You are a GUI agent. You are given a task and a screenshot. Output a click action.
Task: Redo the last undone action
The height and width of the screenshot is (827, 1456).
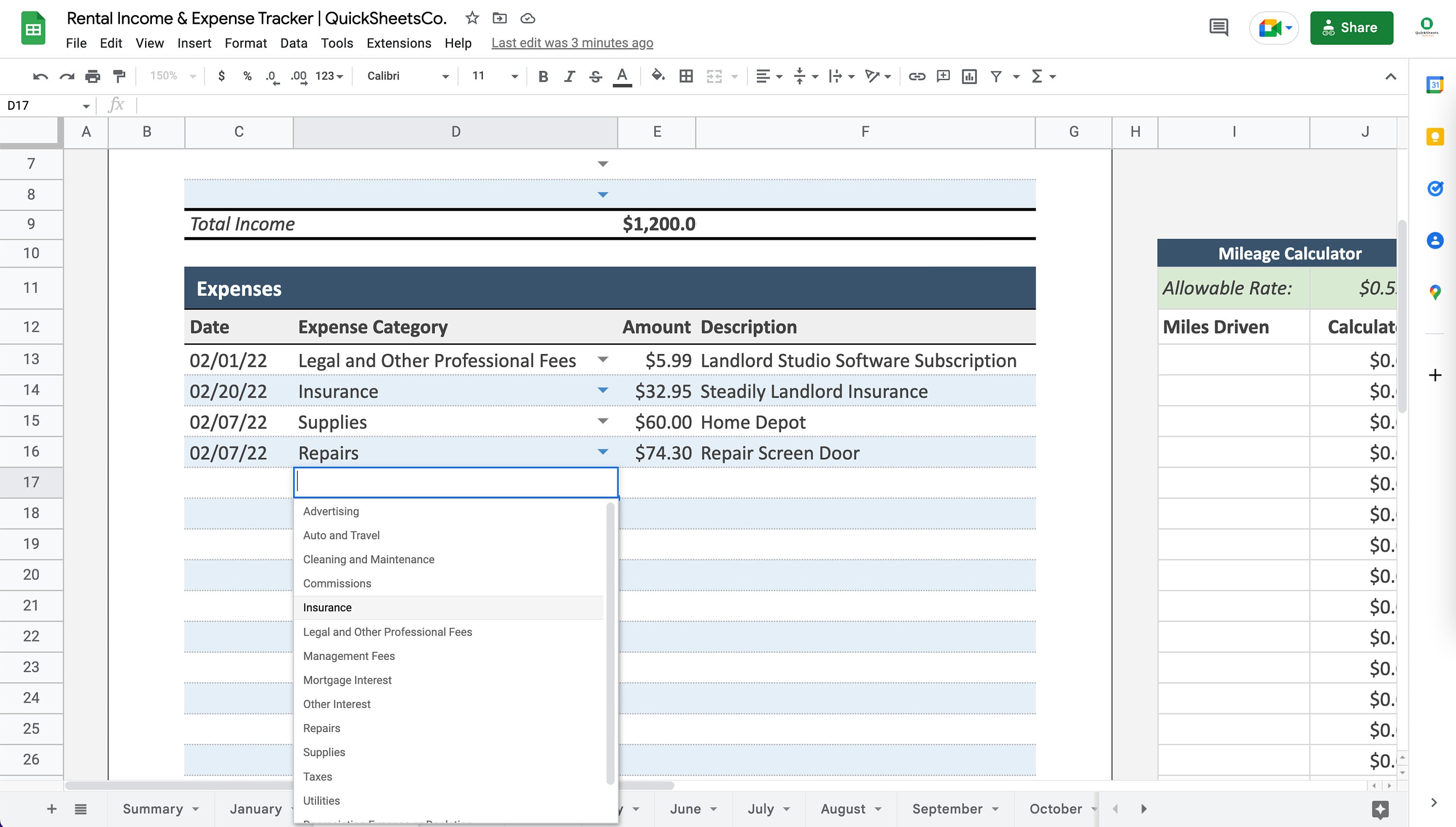(x=66, y=76)
